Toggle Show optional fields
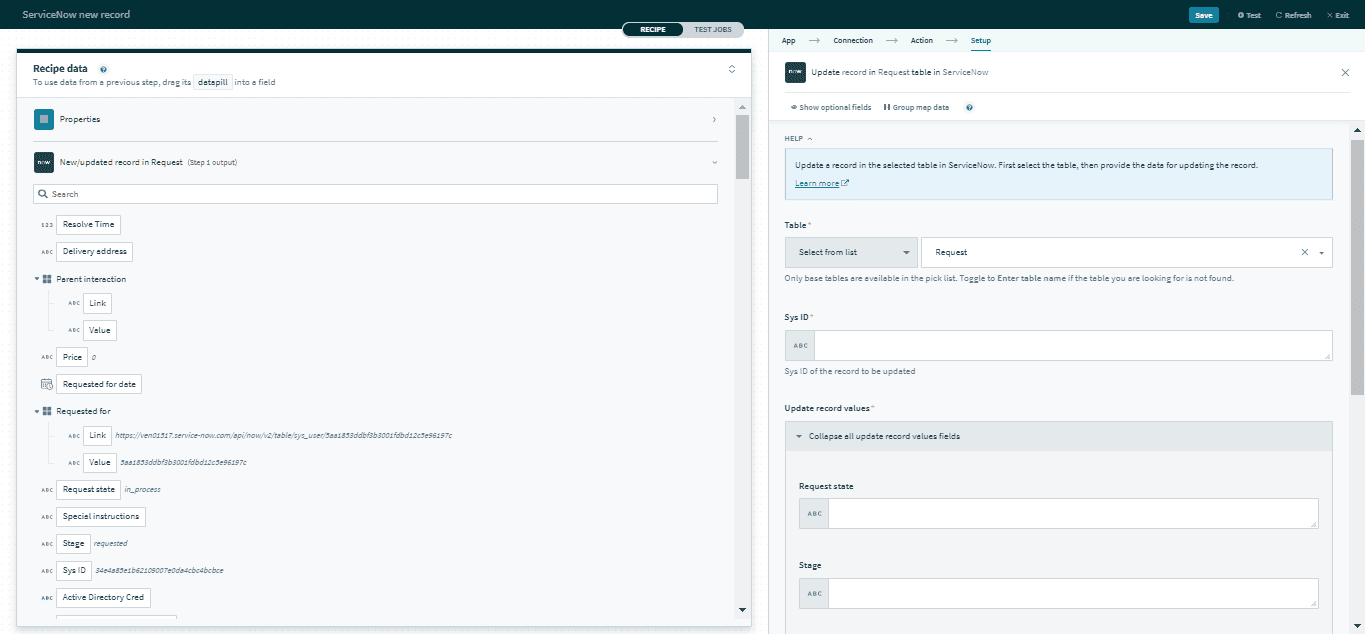1365x634 pixels. click(830, 107)
